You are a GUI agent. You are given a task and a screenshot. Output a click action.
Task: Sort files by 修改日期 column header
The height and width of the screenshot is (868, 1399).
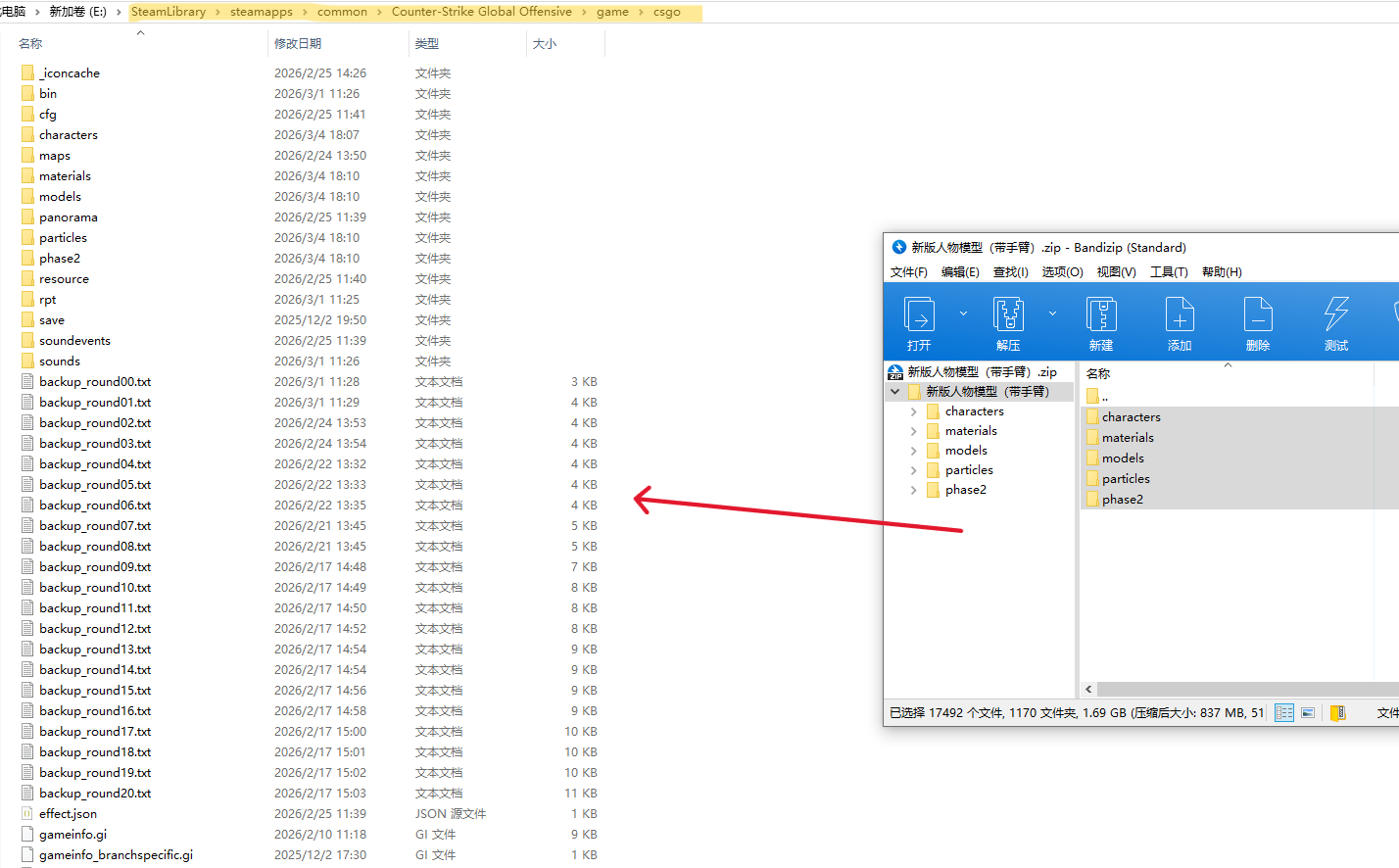[x=298, y=44]
